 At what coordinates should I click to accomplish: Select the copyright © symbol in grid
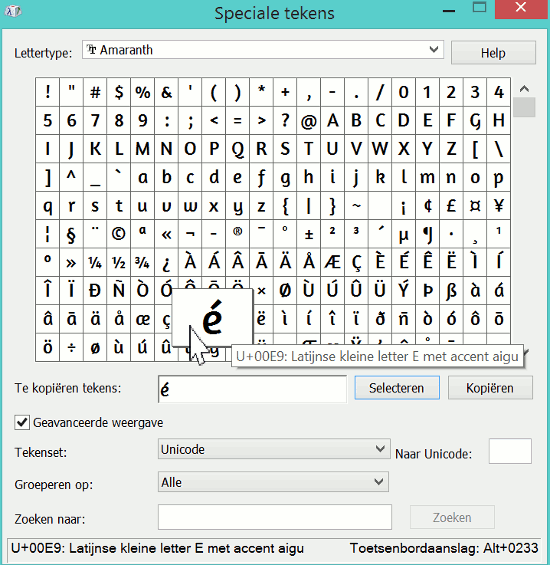[x=119, y=234]
